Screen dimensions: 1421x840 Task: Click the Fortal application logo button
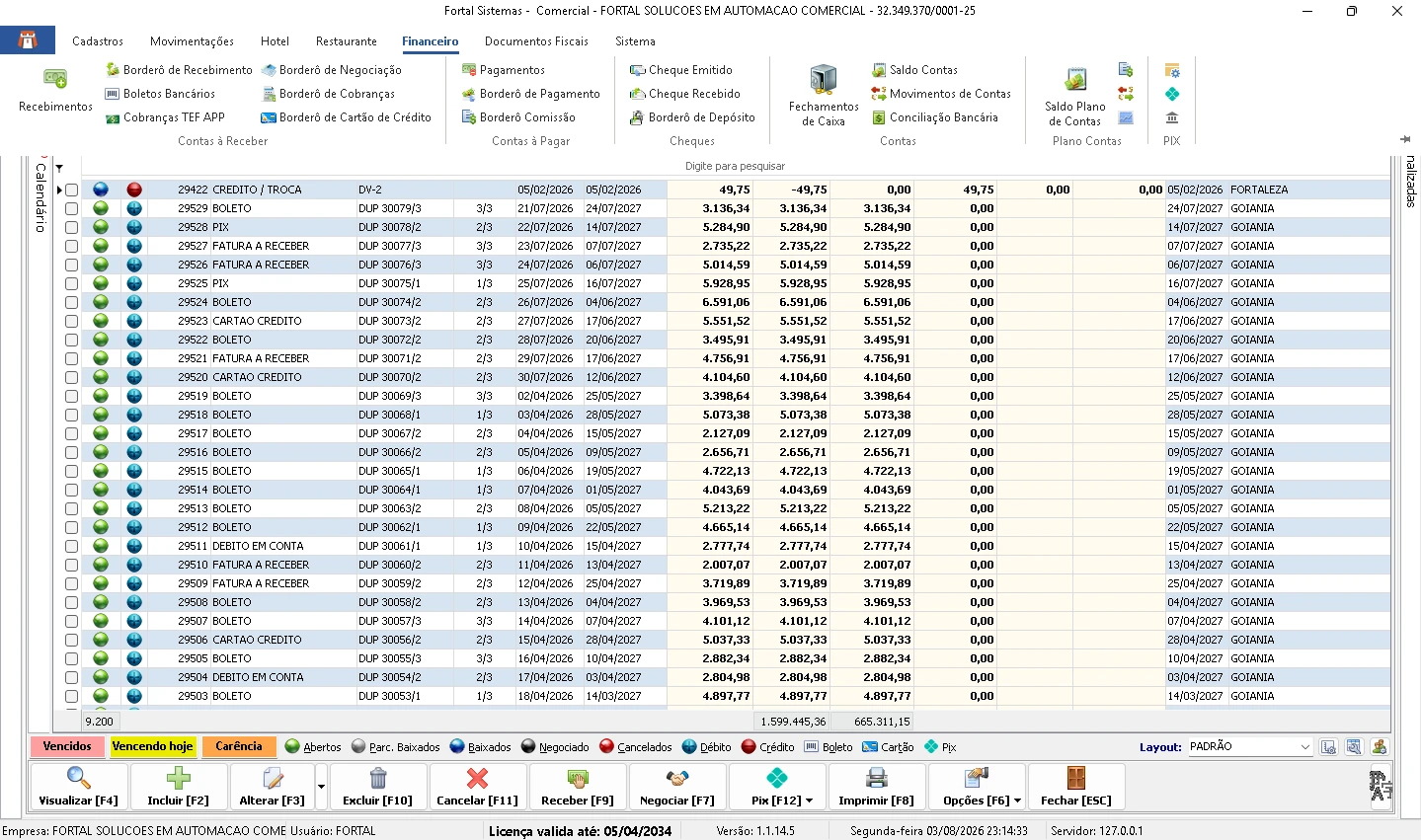28,40
